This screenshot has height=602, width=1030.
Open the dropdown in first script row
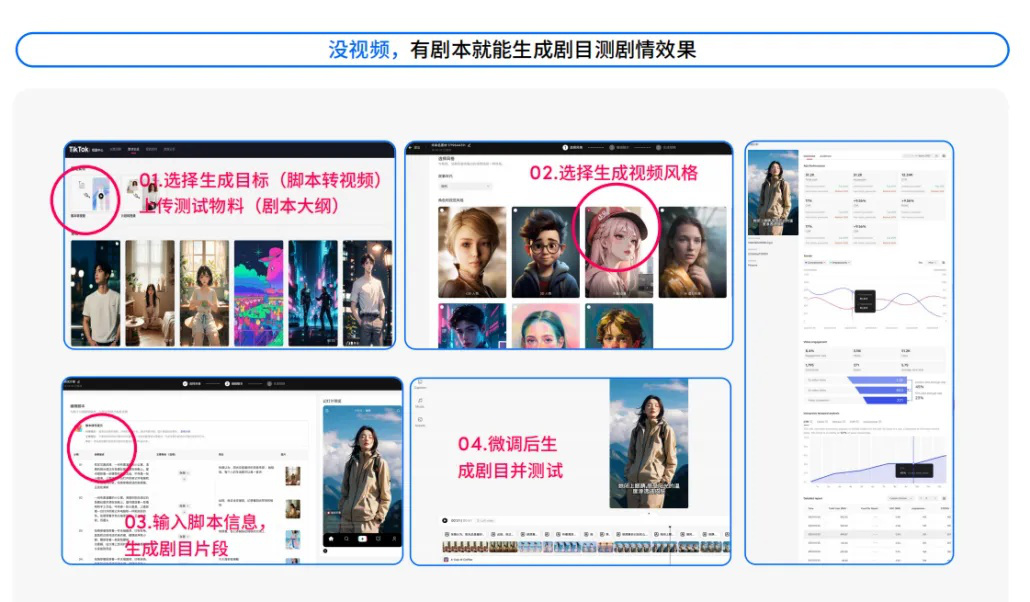coord(184,473)
